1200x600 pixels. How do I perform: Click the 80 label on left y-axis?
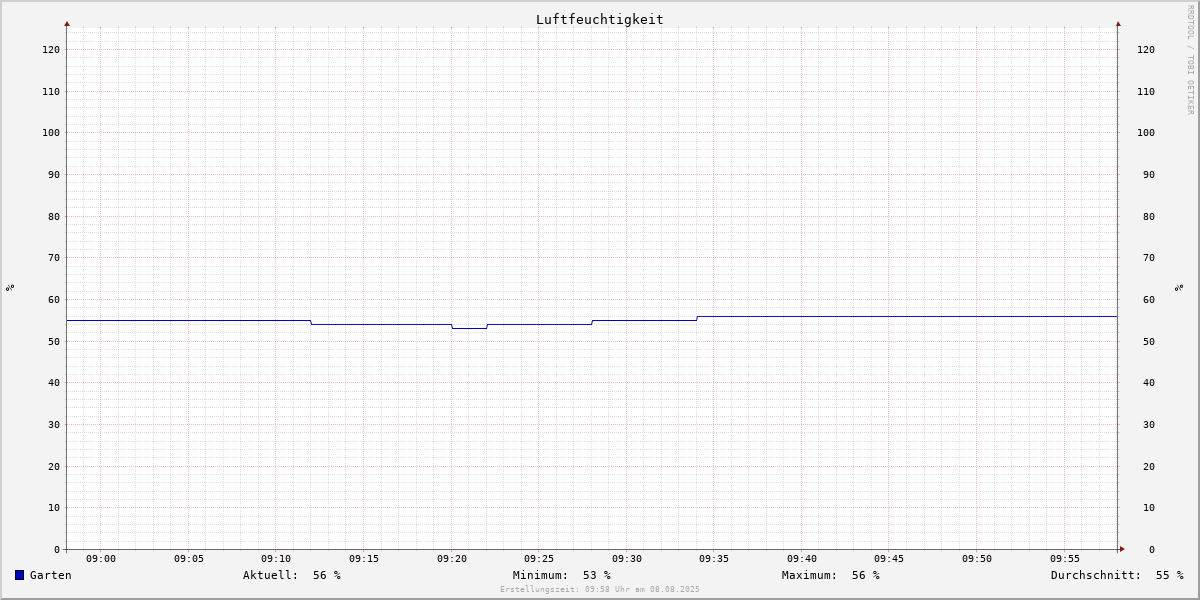click(x=54, y=216)
